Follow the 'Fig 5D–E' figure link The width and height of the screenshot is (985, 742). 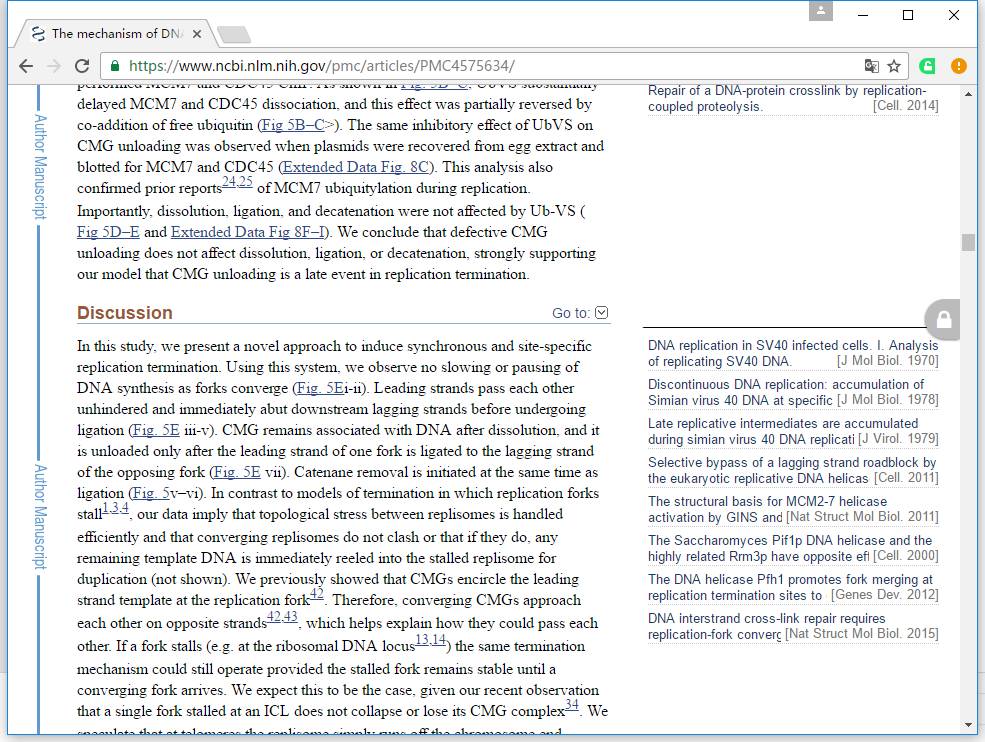[x=108, y=232]
